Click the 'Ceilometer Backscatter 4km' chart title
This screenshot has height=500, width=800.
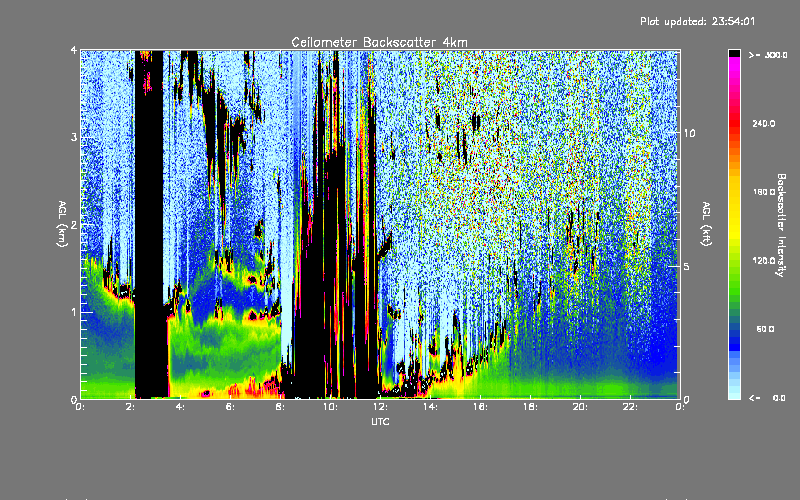(379, 42)
